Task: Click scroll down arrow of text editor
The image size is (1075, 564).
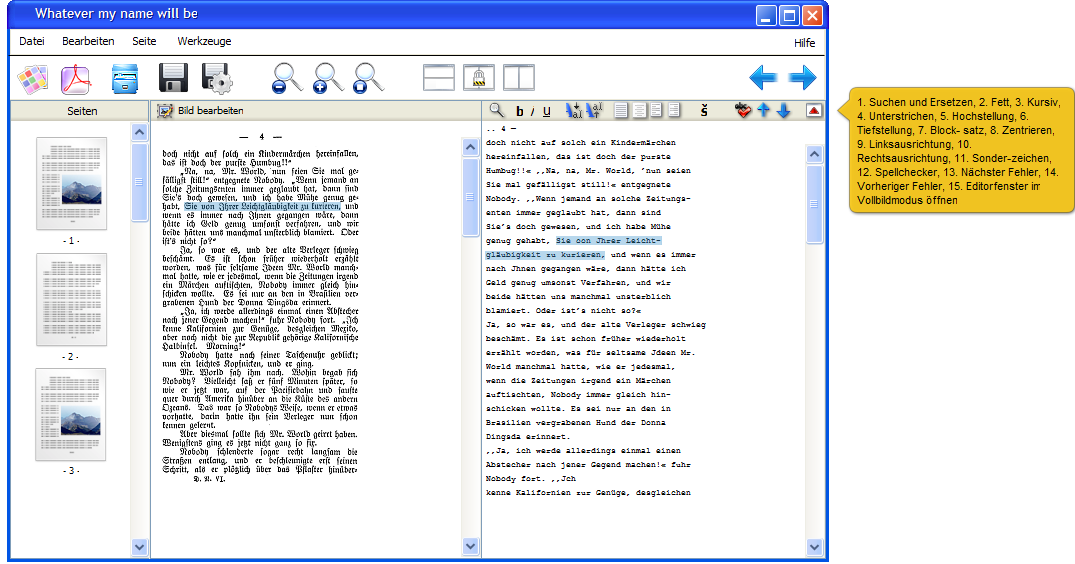Action: click(x=814, y=547)
